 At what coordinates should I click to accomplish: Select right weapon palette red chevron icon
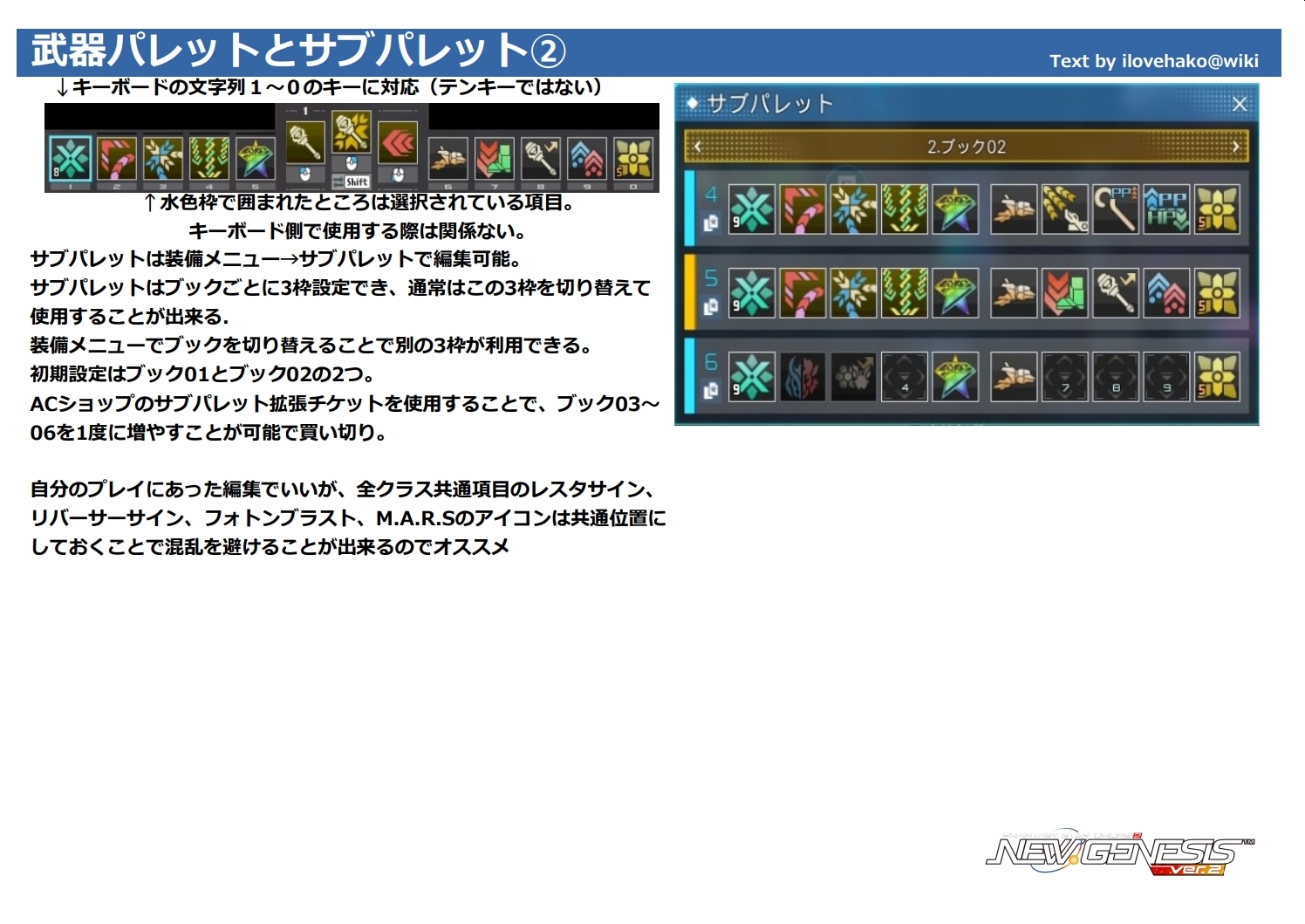coord(398,140)
